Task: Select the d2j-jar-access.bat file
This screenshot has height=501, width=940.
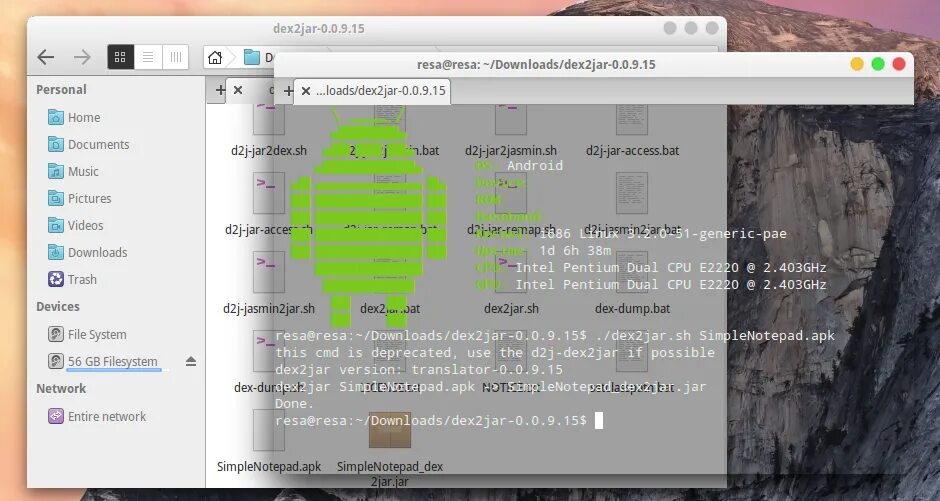Action: tap(632, 132)
